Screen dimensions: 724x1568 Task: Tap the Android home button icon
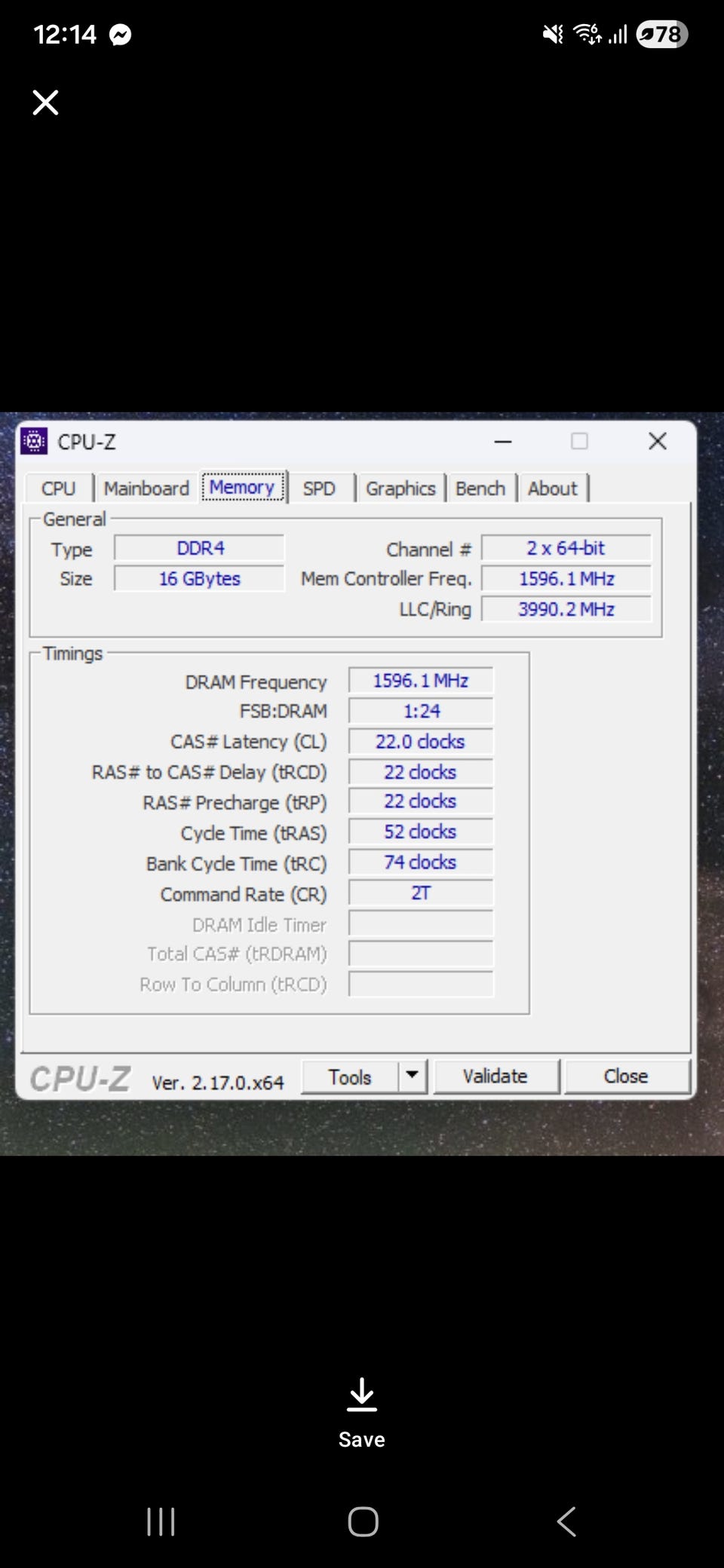coord(363,1521)
